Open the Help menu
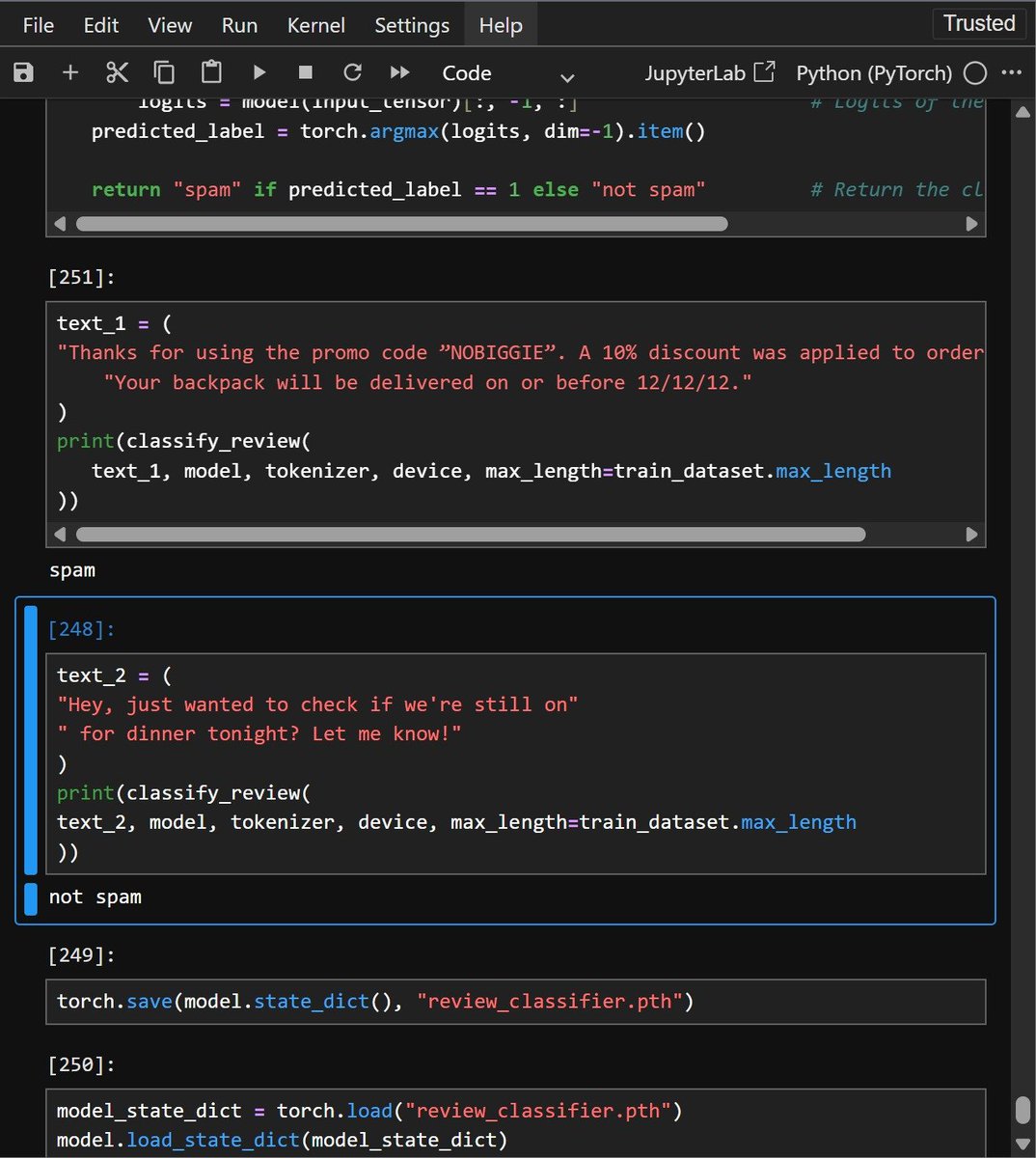This screenshot has width=1036, height=1158. pos(501,25)
